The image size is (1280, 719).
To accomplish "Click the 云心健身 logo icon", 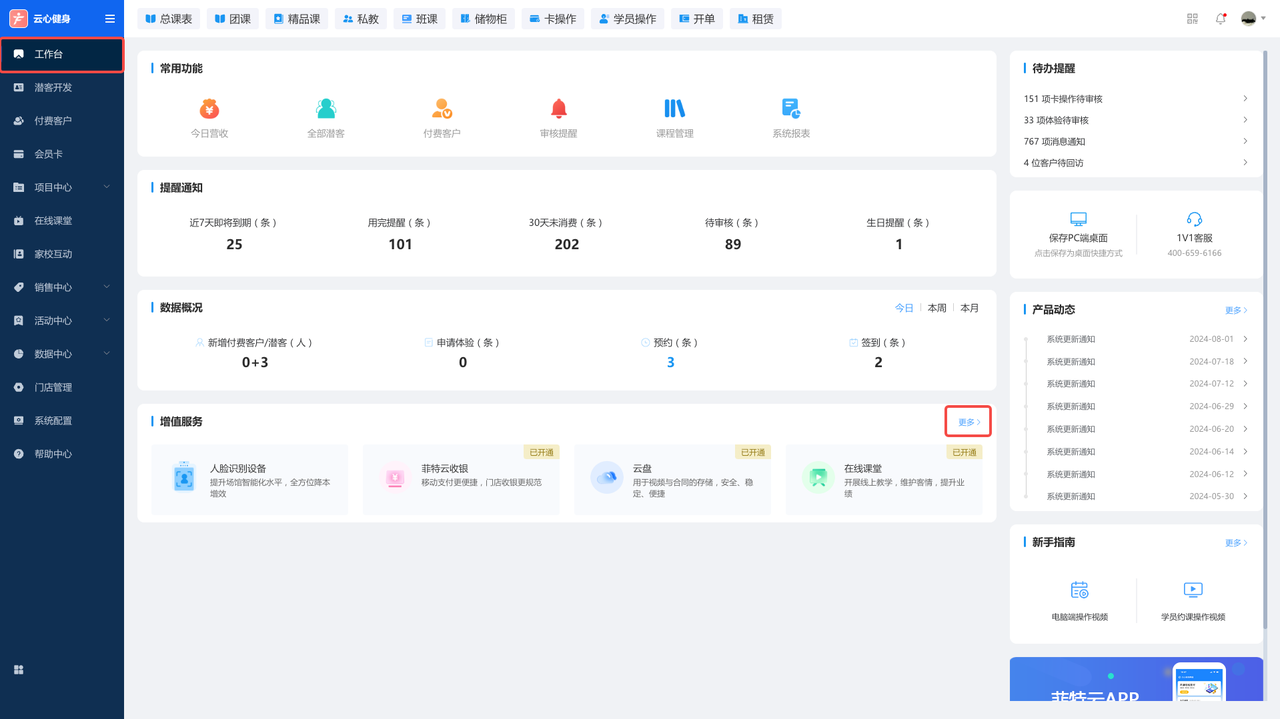I will tap(18, 19).
